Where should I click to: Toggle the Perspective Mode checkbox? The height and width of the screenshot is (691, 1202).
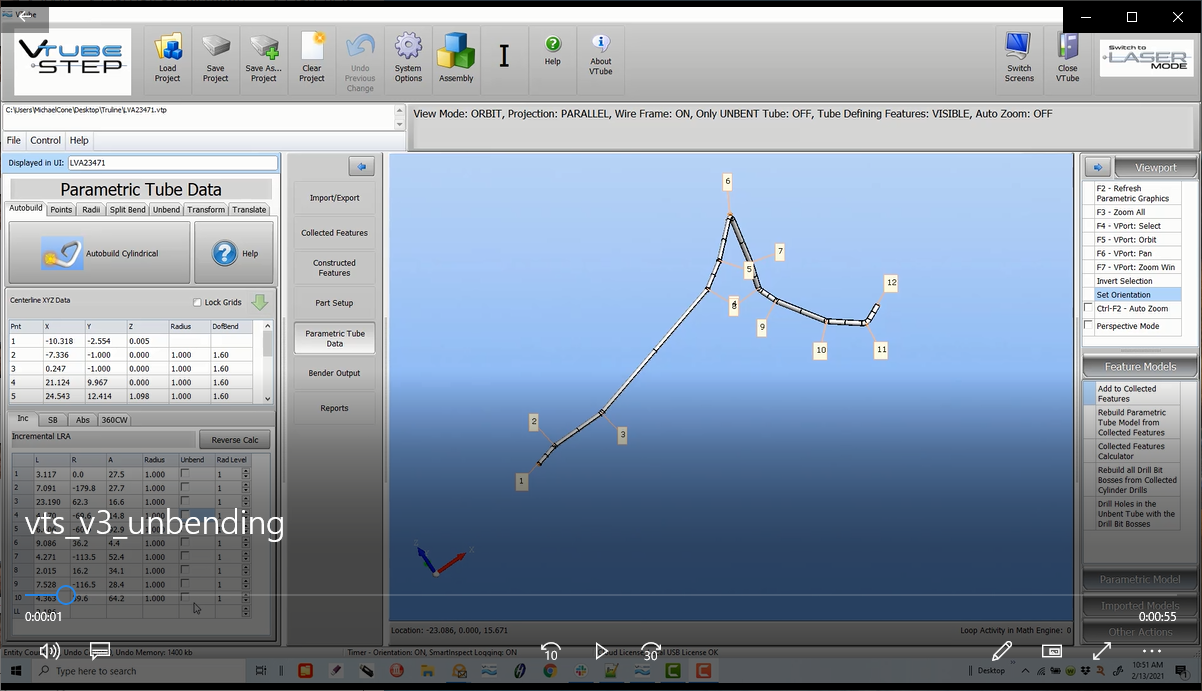[1089, 326]
